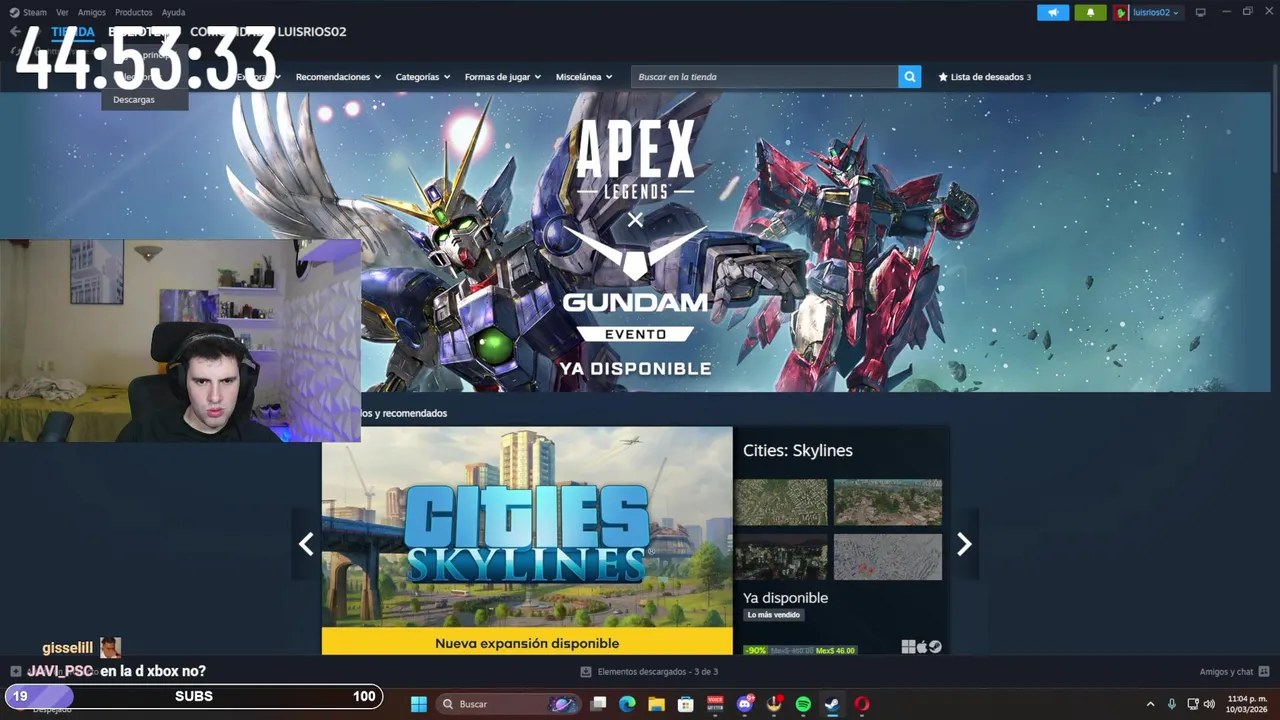The image size is (1280, 720).
Task: Switch to Big Picture mode monitor icon
Action: click(x=1201, y=12)
